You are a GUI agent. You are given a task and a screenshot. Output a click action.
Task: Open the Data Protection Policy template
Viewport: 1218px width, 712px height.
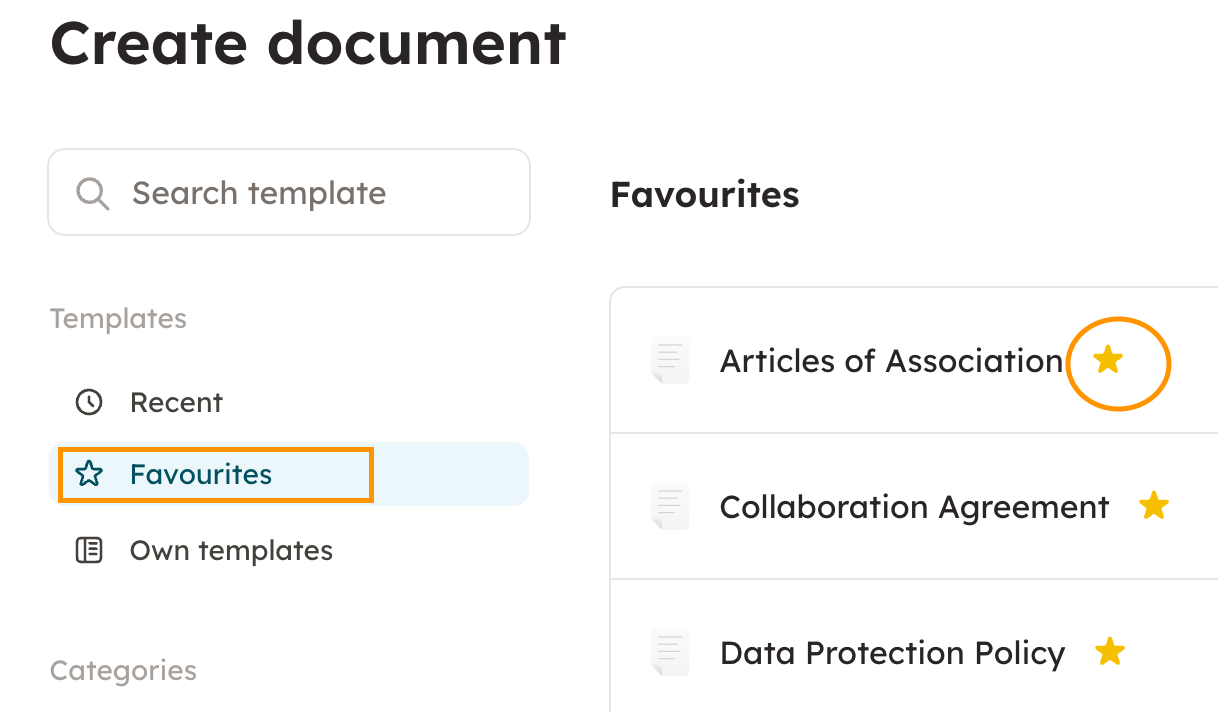(892, 653)
